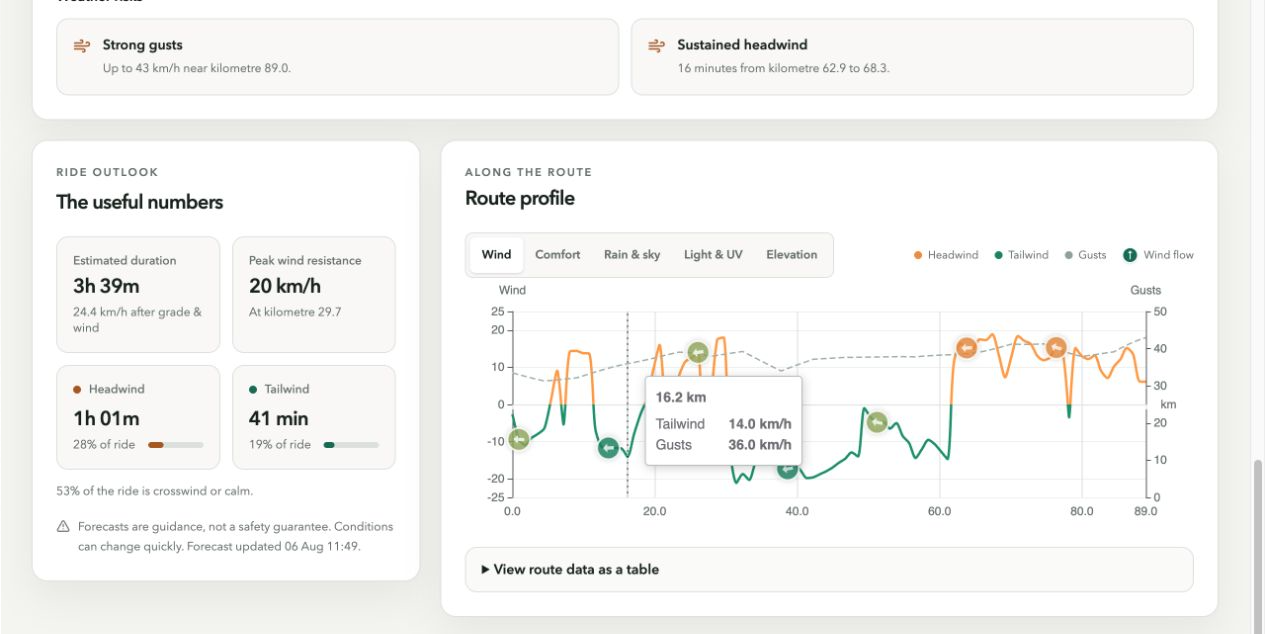This screenshot has width=1265, height=634.
Task: Click the 'Route profile' heading
Action: [x=520, y=199]
